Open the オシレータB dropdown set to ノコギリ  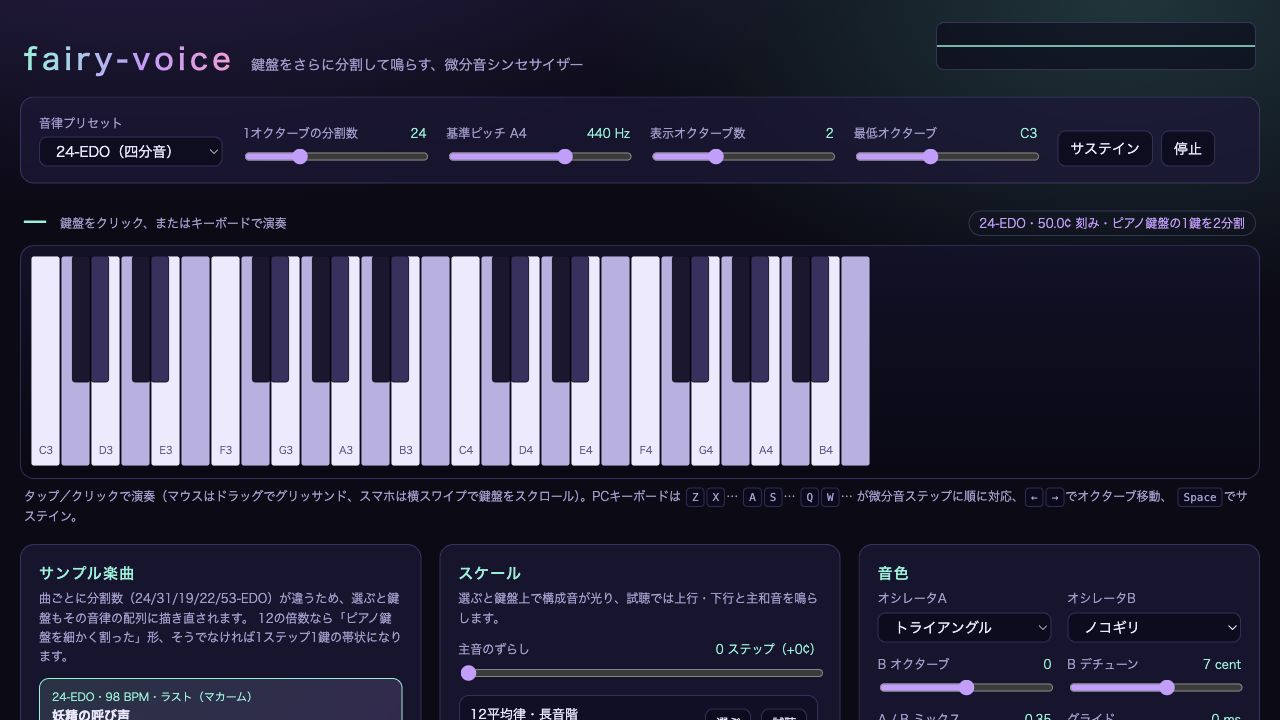click(x=1154, y=627)
